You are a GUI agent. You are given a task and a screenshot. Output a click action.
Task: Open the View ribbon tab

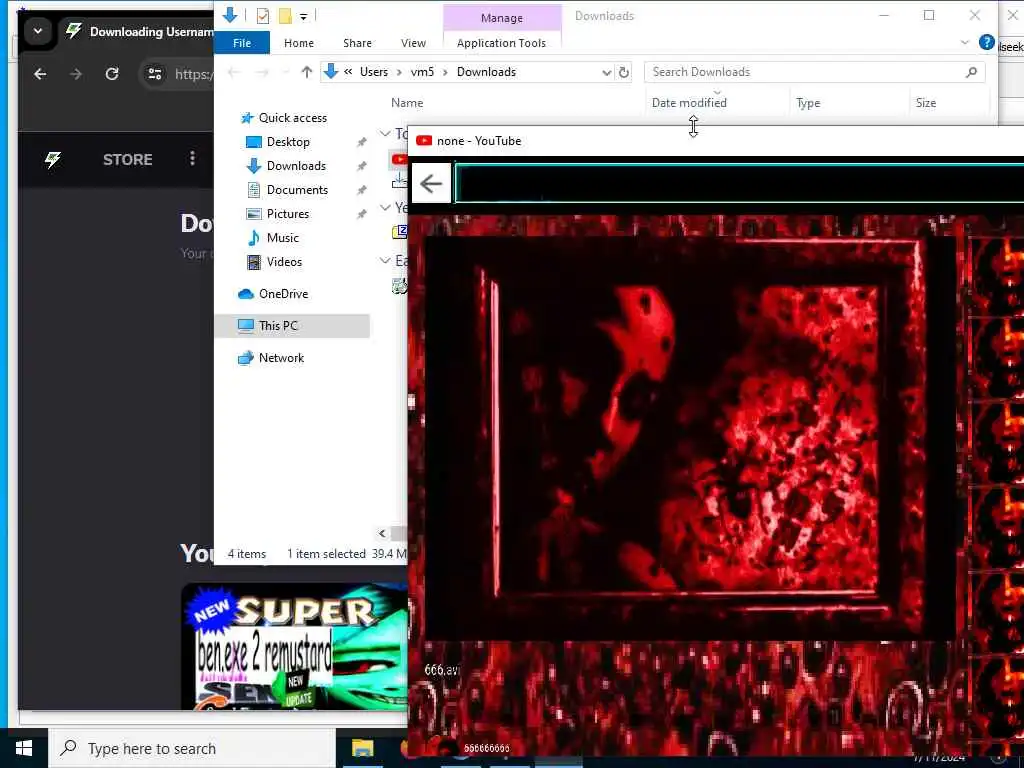point(413,43)
